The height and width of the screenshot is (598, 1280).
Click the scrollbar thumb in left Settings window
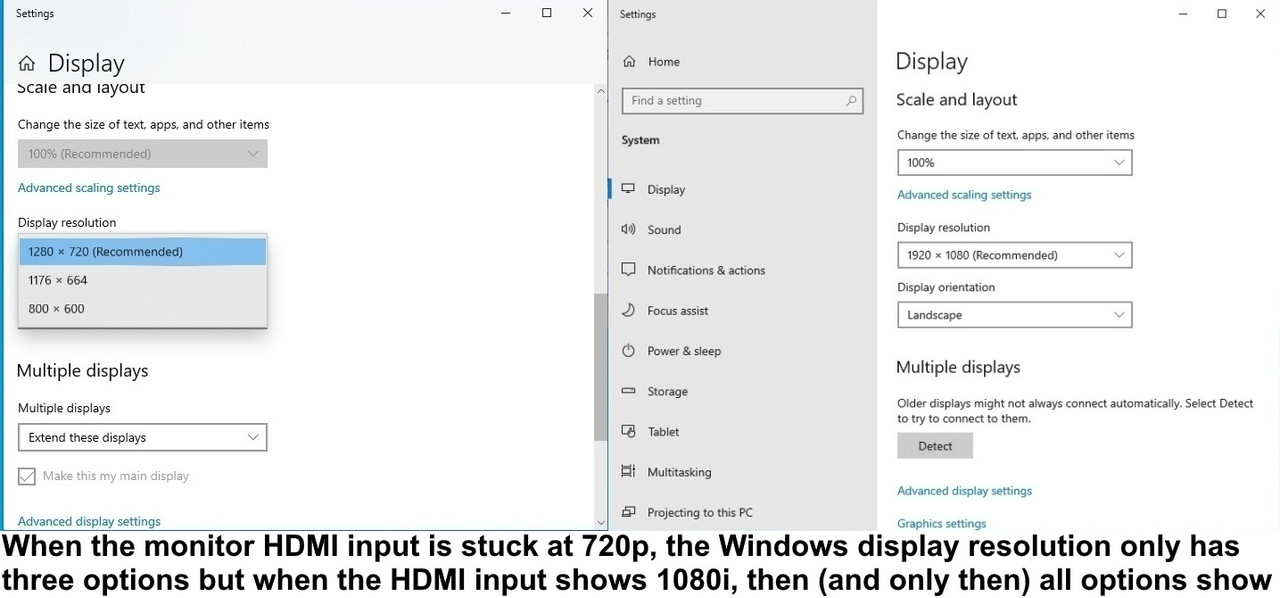600,367
